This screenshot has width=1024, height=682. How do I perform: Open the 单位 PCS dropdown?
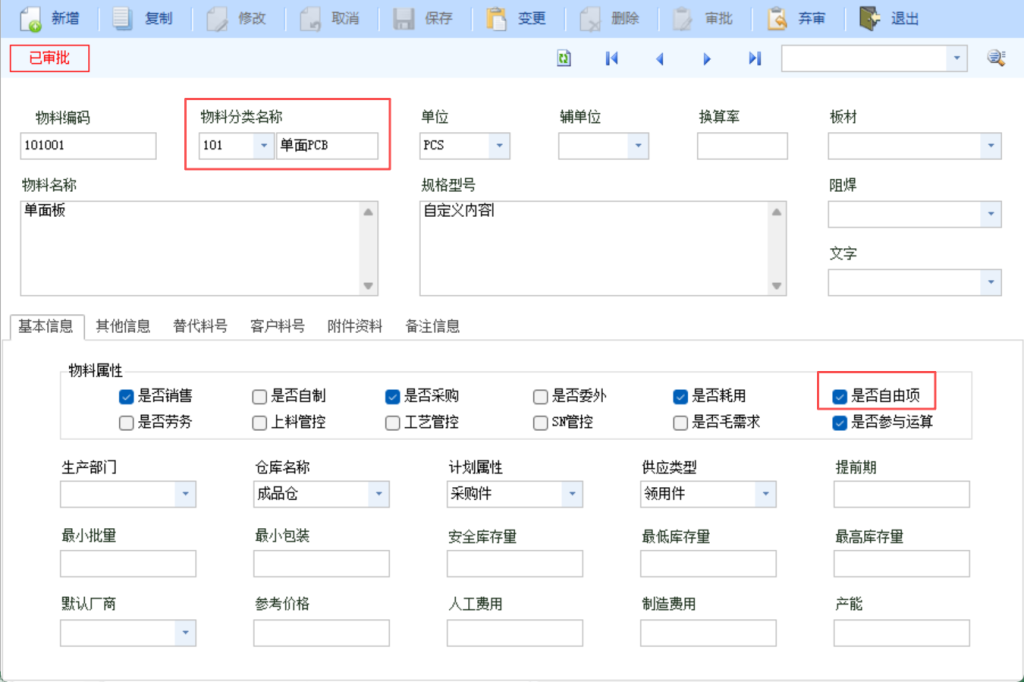(x=499, y=146)
